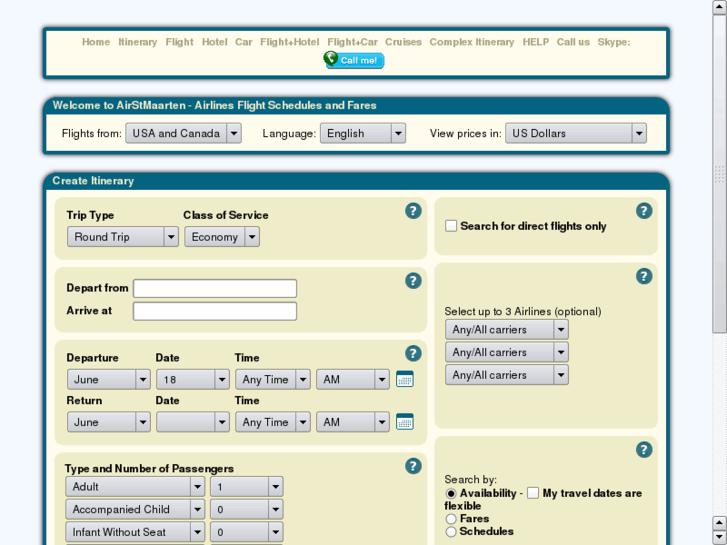Image resolution: width=727 pixels, height=545 pixels.
Task: Open Flight+Hotel in navigation bar
Action: 289,42
